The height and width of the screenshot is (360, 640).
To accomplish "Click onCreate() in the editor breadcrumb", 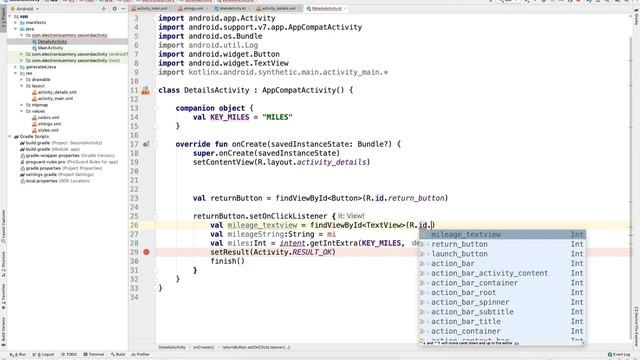I will (203, 347).
